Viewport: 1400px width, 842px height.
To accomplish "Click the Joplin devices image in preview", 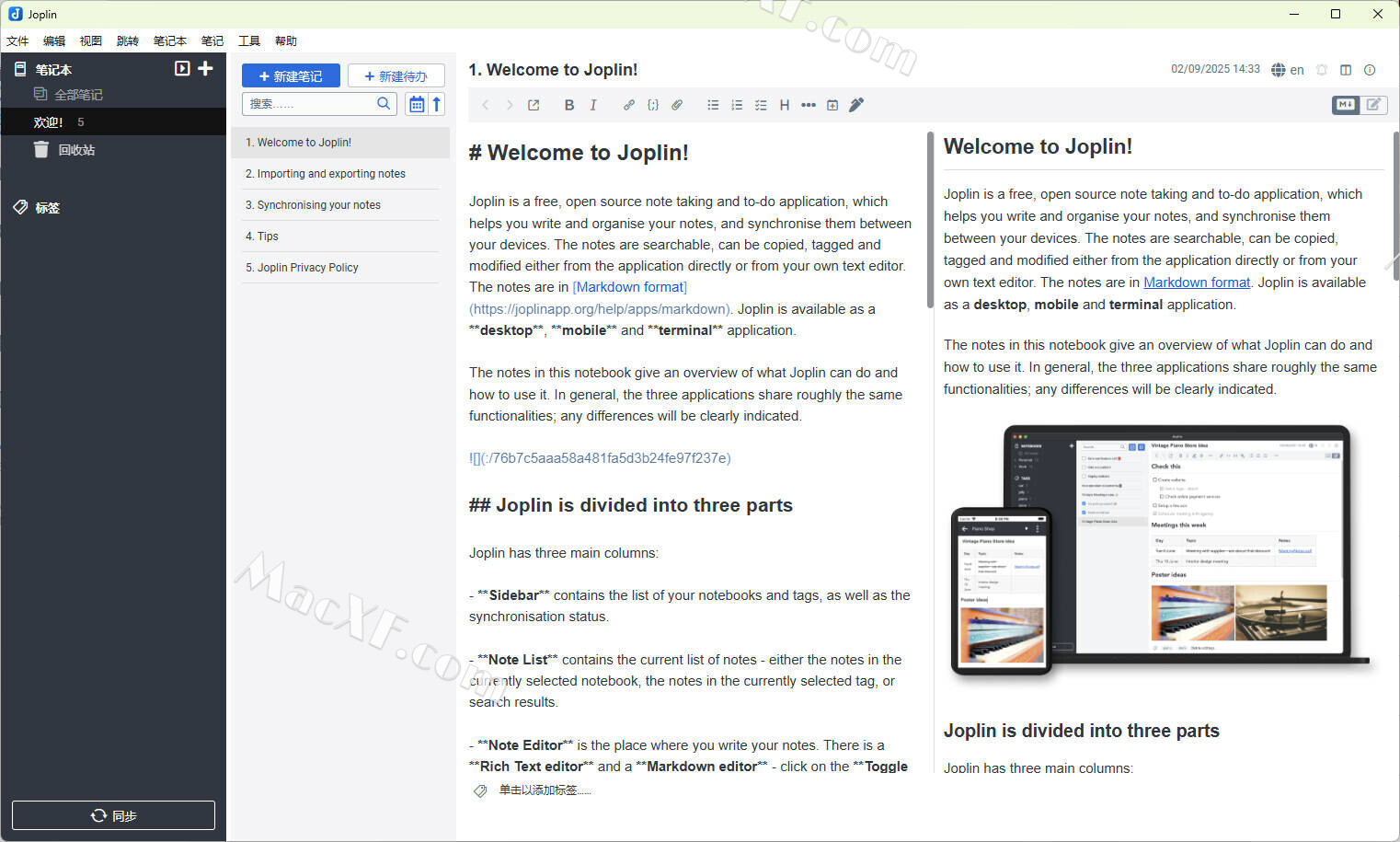I will [1161, 550].
